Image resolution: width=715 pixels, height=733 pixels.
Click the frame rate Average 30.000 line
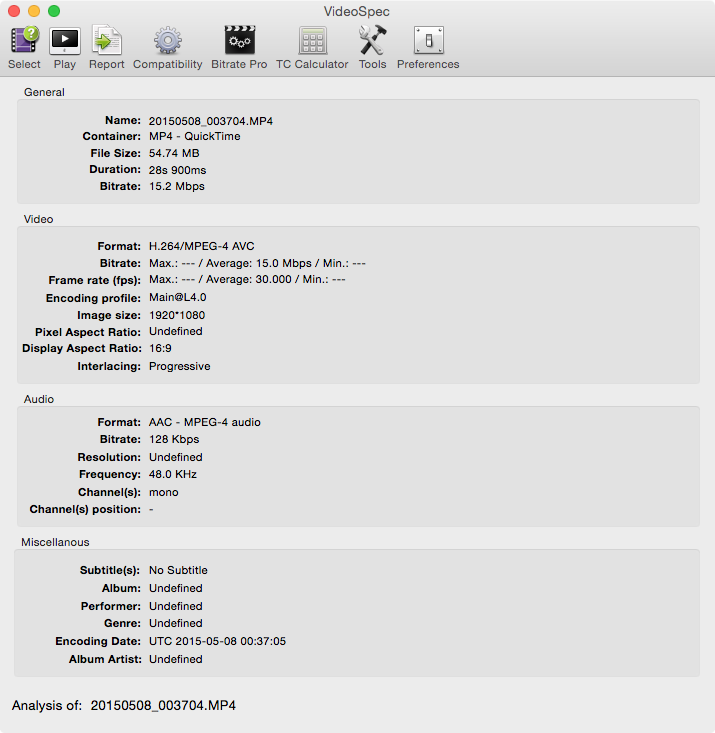[x=247, y=279]
